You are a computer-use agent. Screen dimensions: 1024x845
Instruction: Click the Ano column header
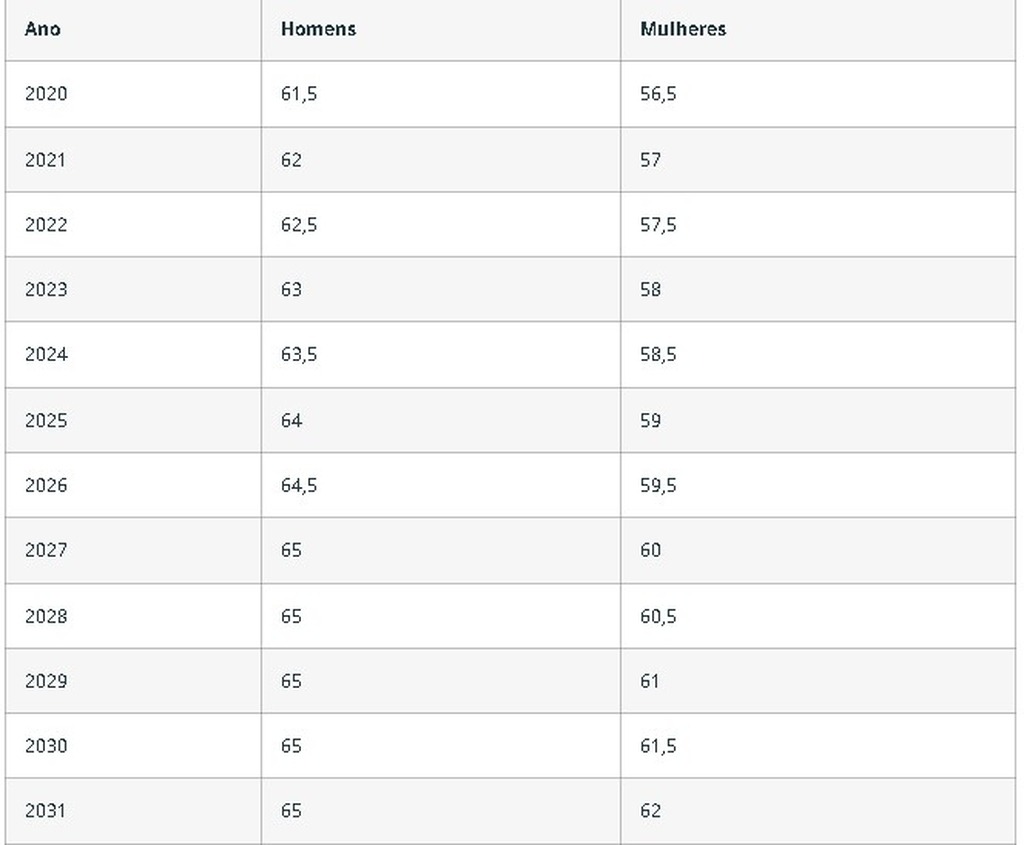[43, 29]
